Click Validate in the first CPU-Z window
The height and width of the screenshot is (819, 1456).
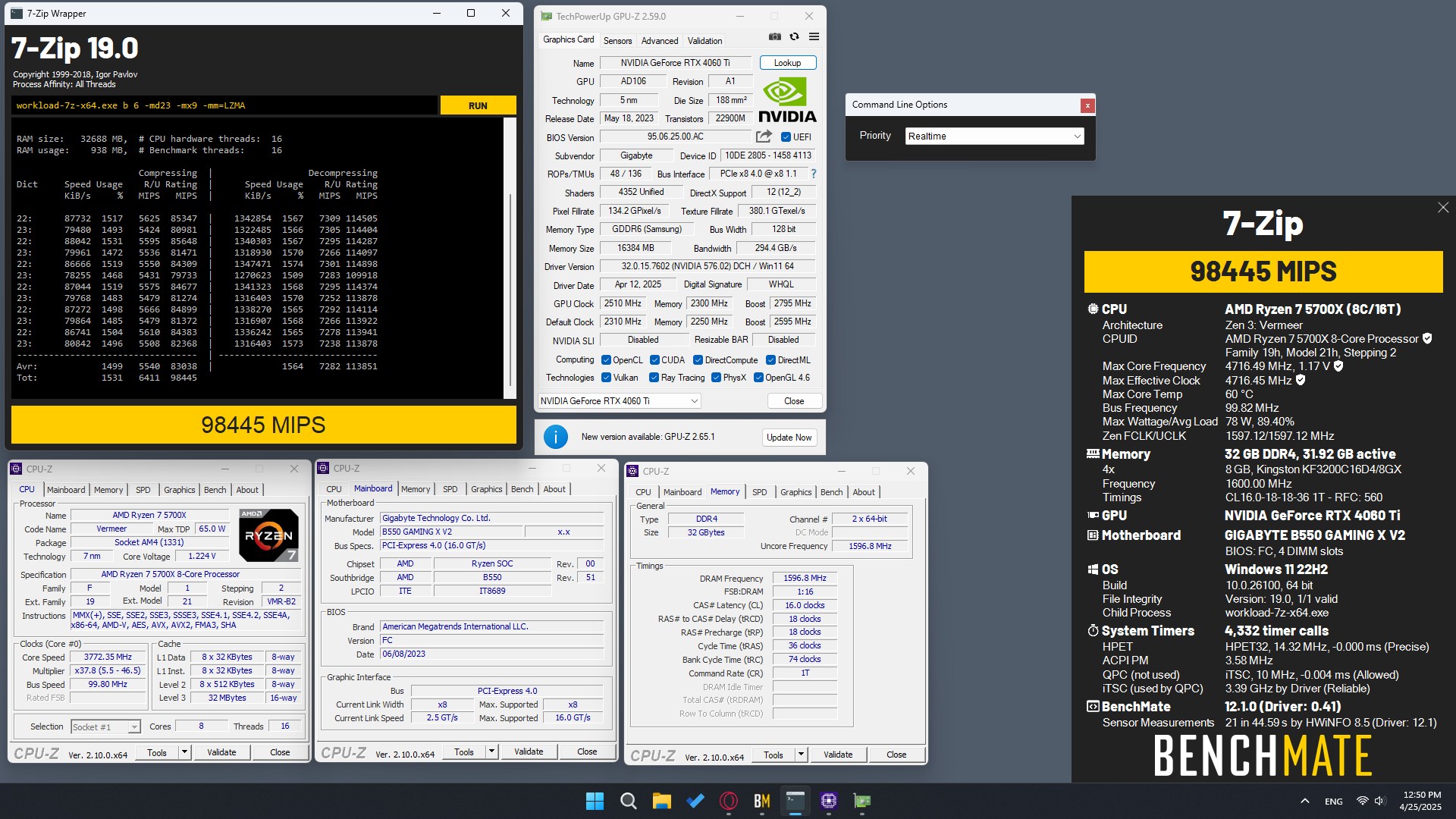[221, 752]
